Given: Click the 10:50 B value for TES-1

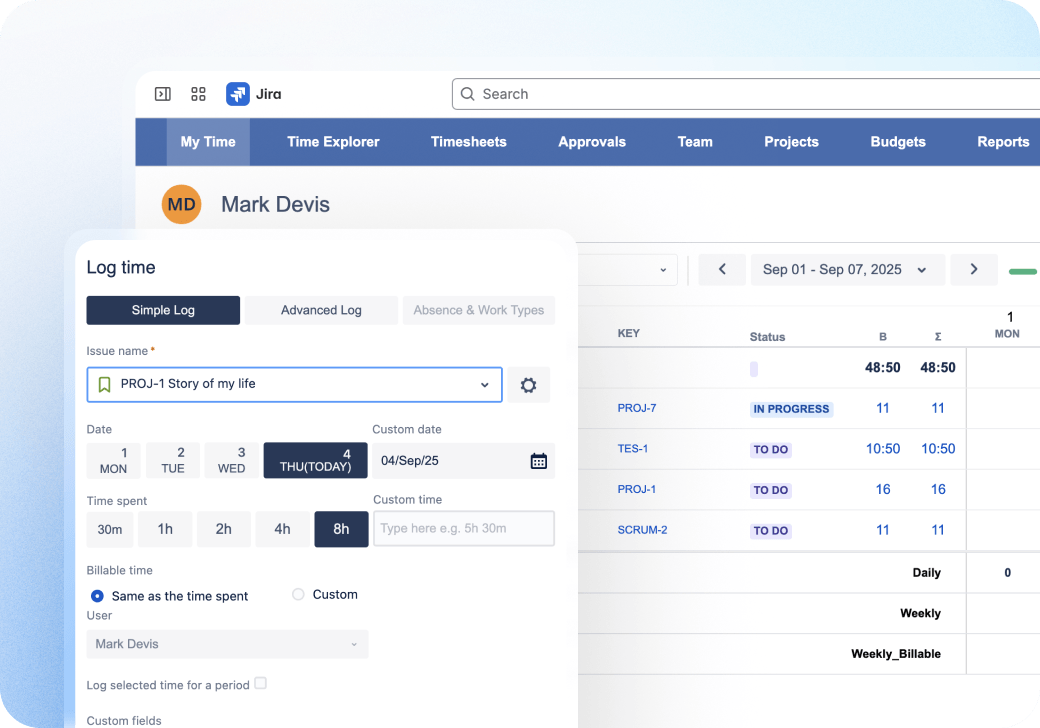Looking at the screenshot, I should point(883,449).
